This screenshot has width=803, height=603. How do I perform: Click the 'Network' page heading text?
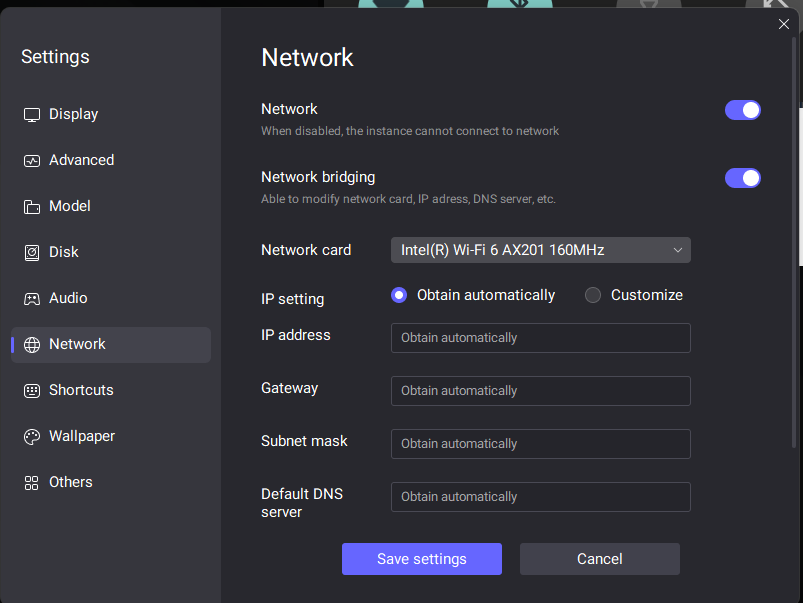pos(307,57)
